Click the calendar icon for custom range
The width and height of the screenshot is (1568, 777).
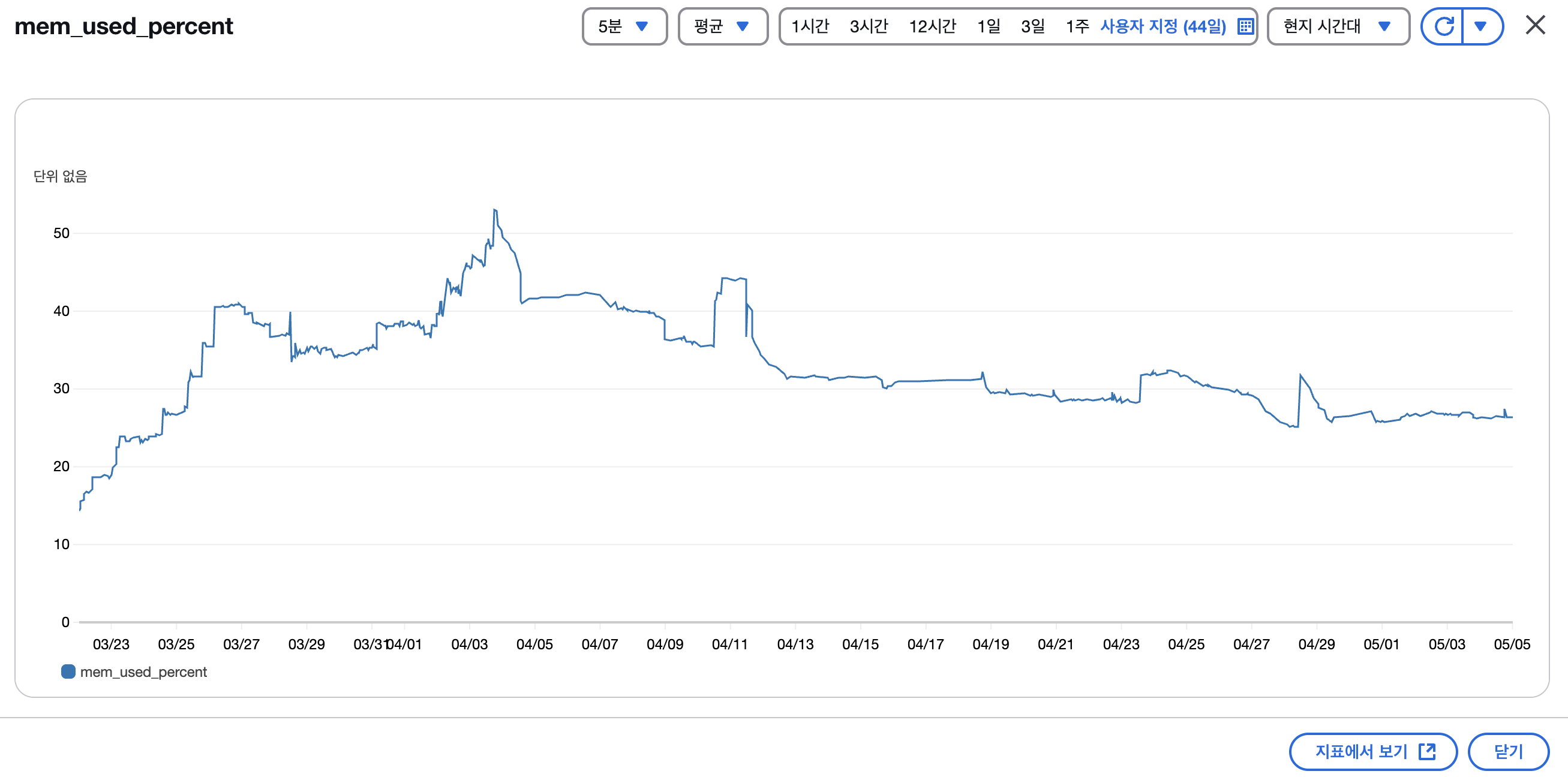coord(1245,26)
